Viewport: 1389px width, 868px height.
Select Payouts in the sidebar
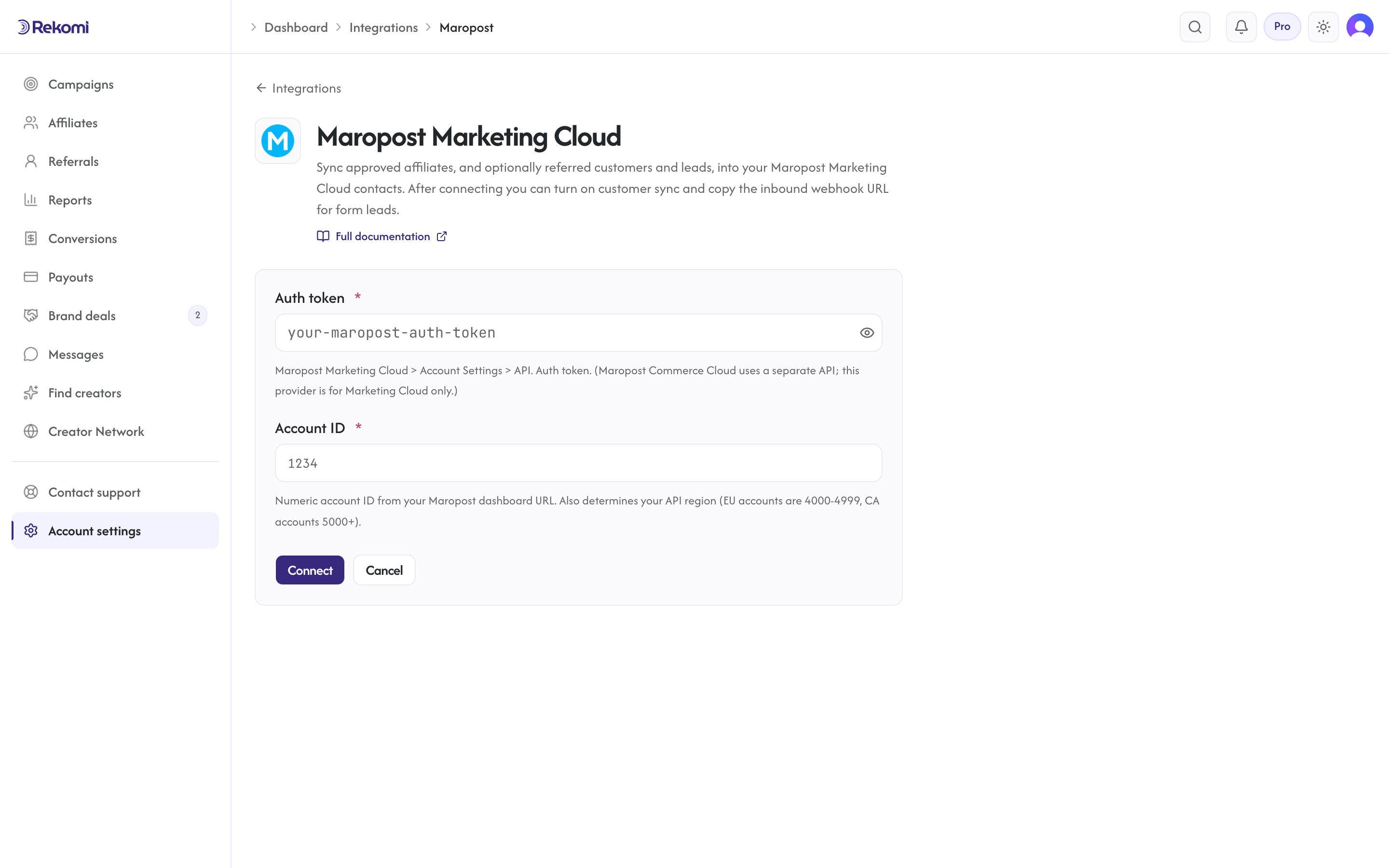[x=115, y=277]
